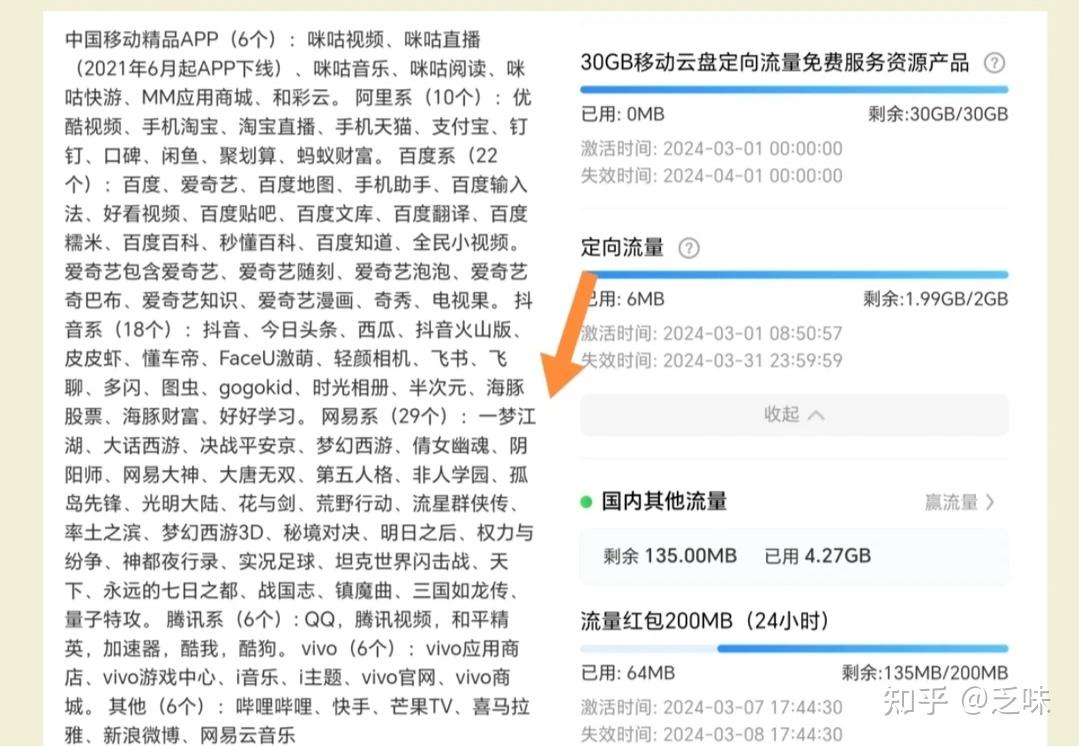Screen dimensions: 1079x746
Task: Click the vivo游戏中心 text
Action: (x=159, y=678)
